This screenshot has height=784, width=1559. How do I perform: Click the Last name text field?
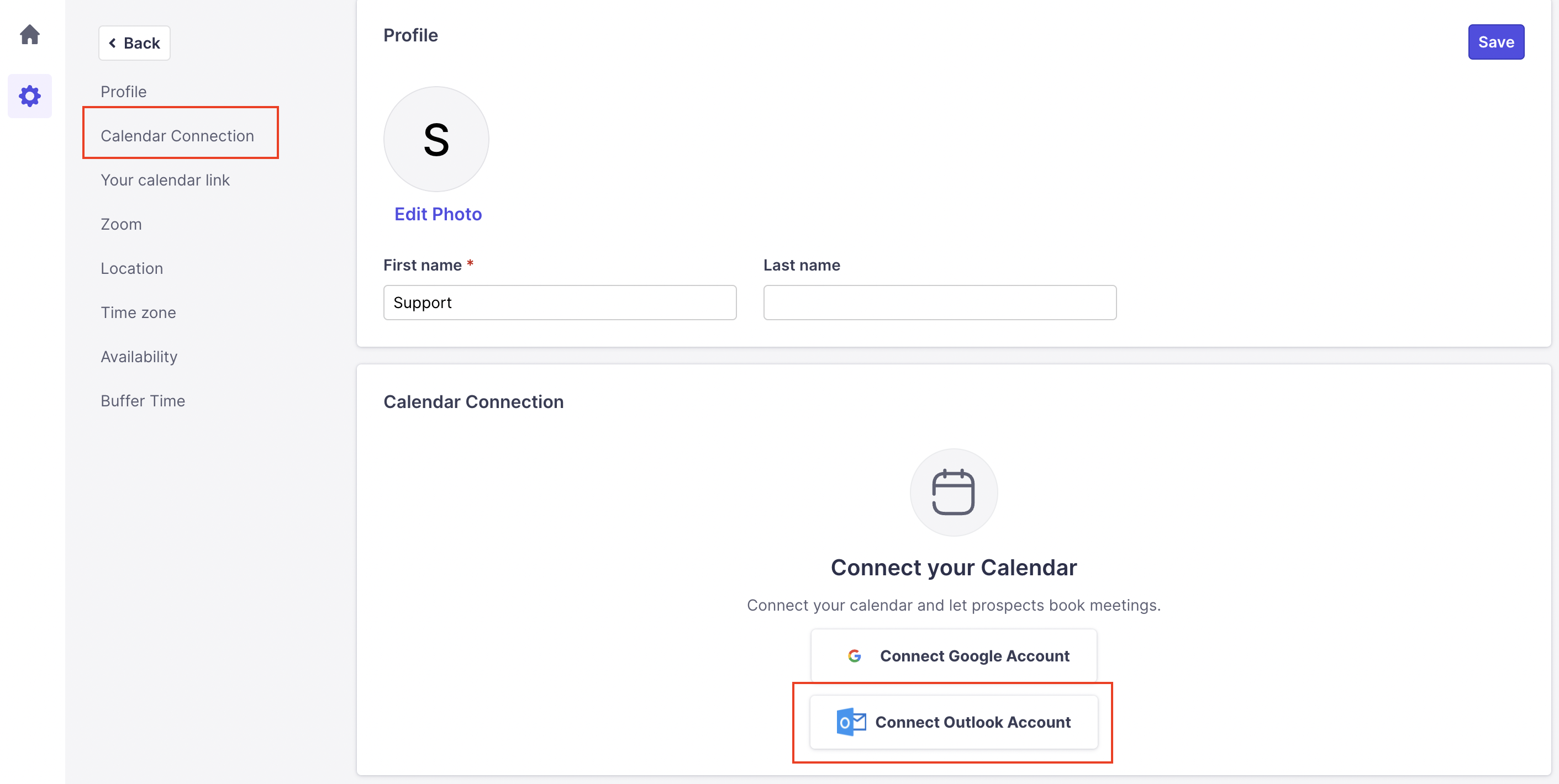pos(939,303)
